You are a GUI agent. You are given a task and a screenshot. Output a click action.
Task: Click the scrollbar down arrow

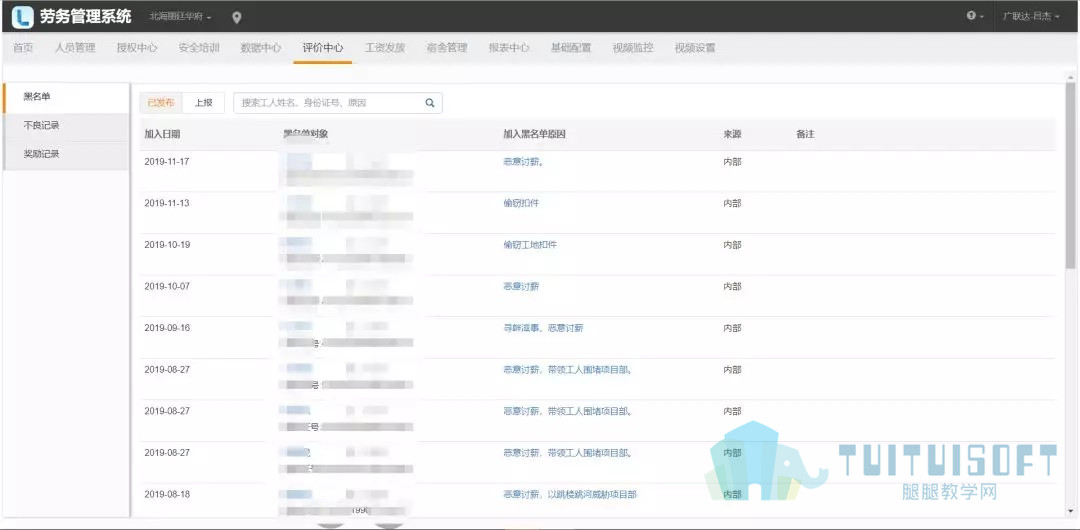(x=1070, y=511)
